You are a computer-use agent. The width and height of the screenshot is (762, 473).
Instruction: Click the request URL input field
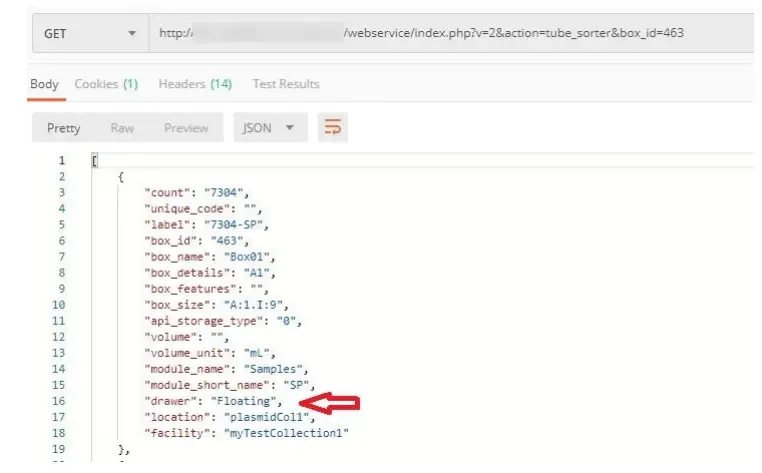pyautogui.click(x=451, y=33)
